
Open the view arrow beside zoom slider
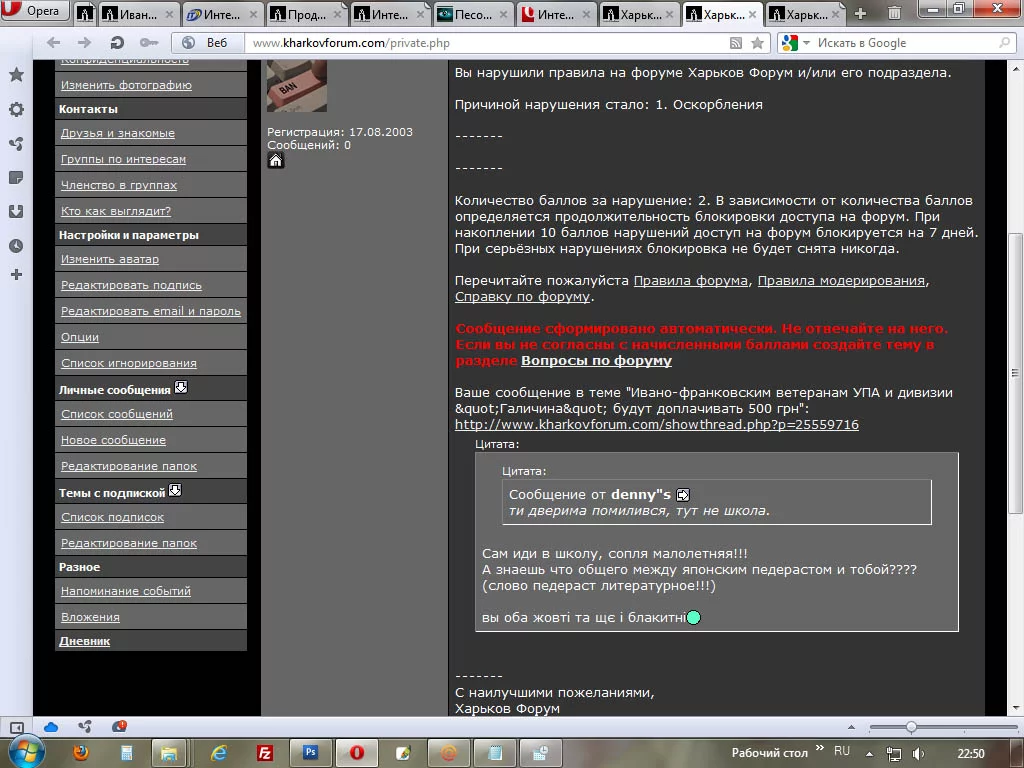click(851, 727)
